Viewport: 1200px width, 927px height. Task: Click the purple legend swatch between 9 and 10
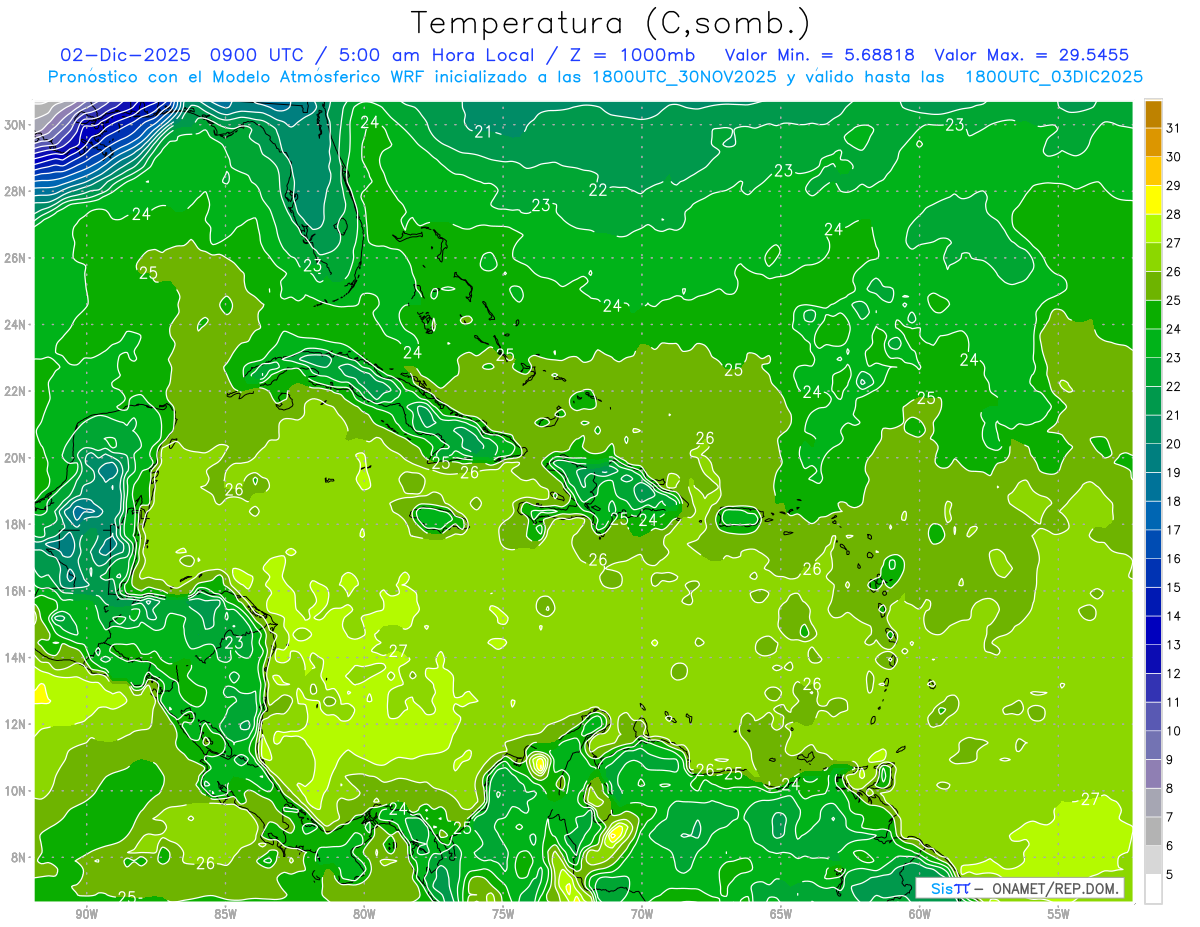click(x=1153, y=745)
